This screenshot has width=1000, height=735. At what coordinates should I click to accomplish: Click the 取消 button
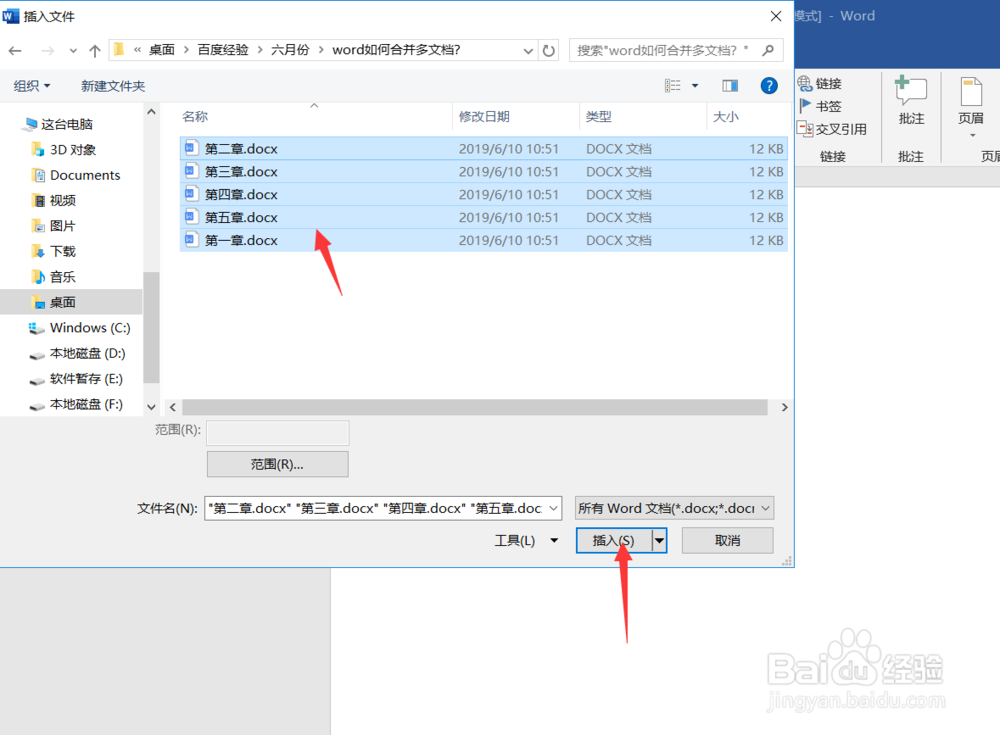[728, 540]
